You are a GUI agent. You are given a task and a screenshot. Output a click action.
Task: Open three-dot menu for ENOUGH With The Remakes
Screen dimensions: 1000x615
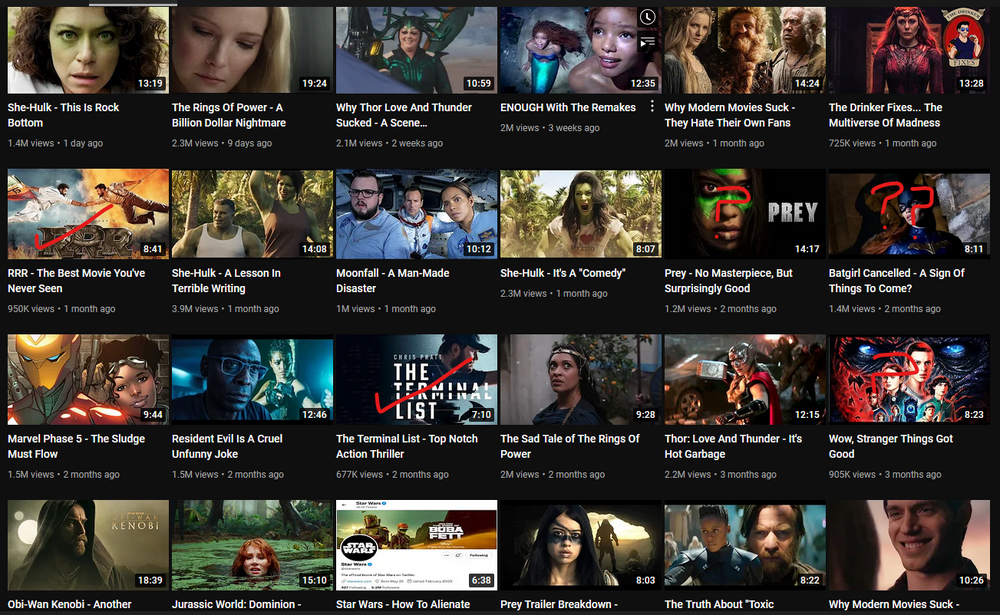652,107
